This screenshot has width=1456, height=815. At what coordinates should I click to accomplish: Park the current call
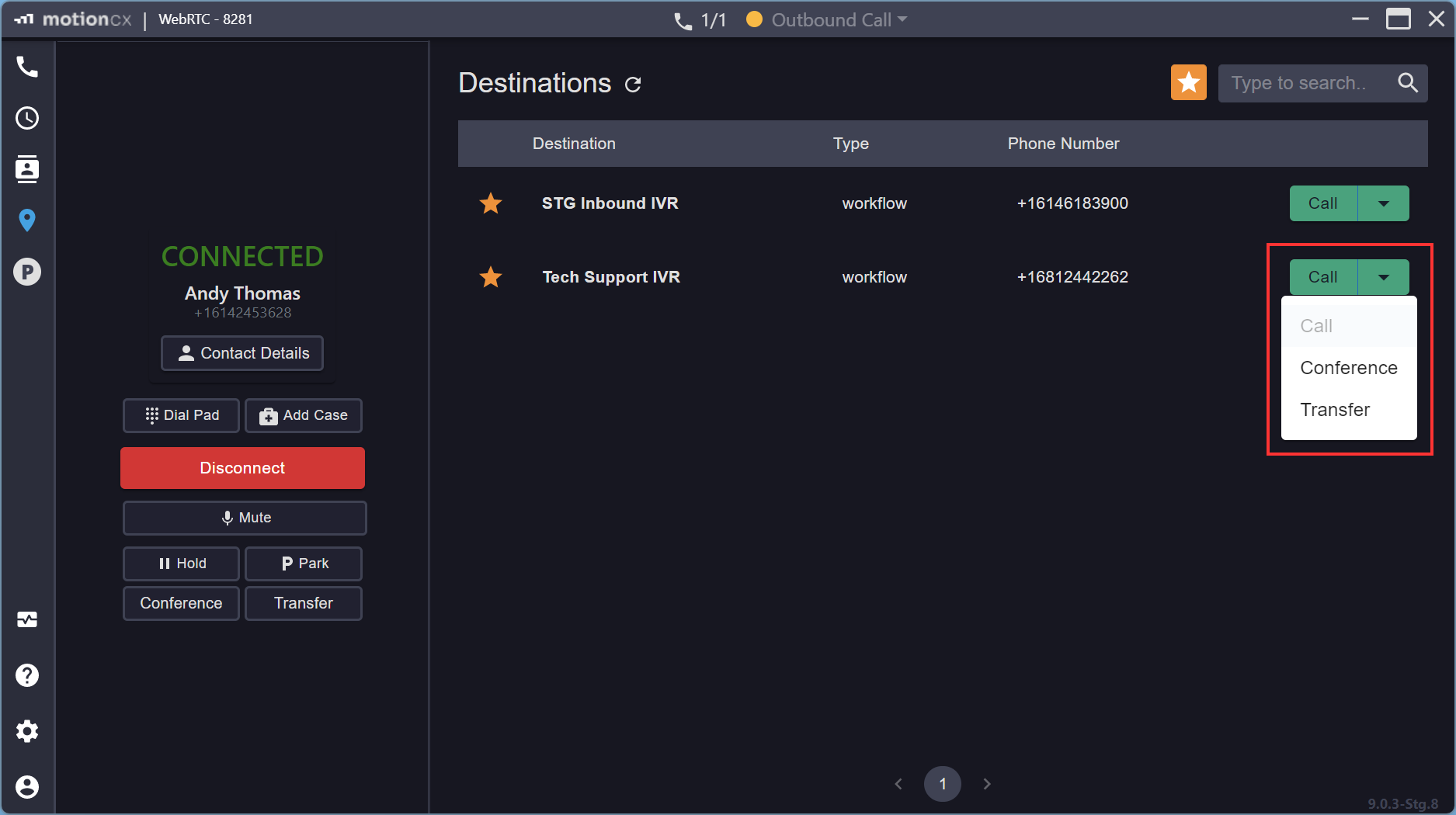pyautogui.click(x=304, y=564)
